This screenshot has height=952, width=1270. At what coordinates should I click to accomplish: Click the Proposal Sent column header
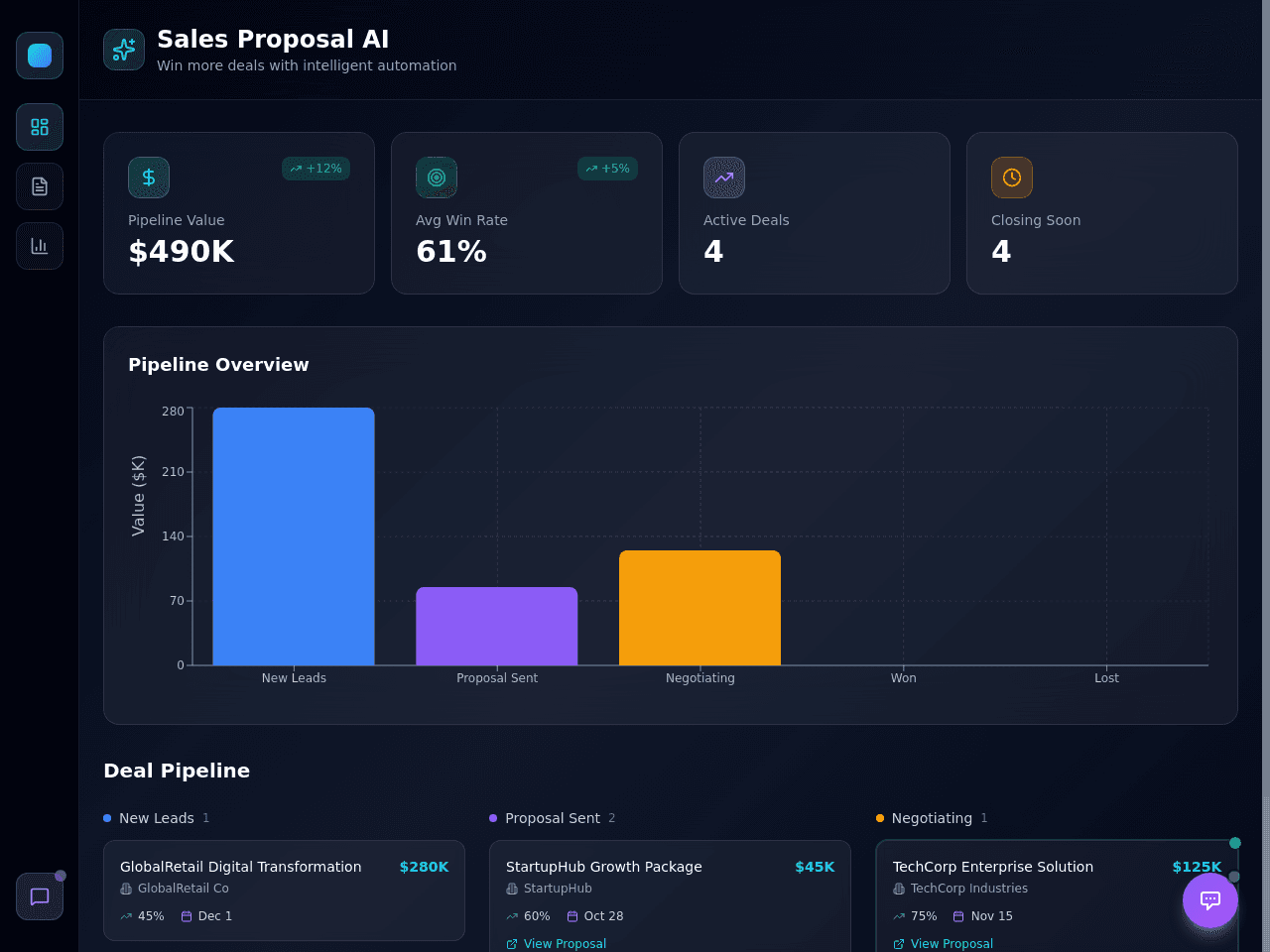[x=553, y=818]
